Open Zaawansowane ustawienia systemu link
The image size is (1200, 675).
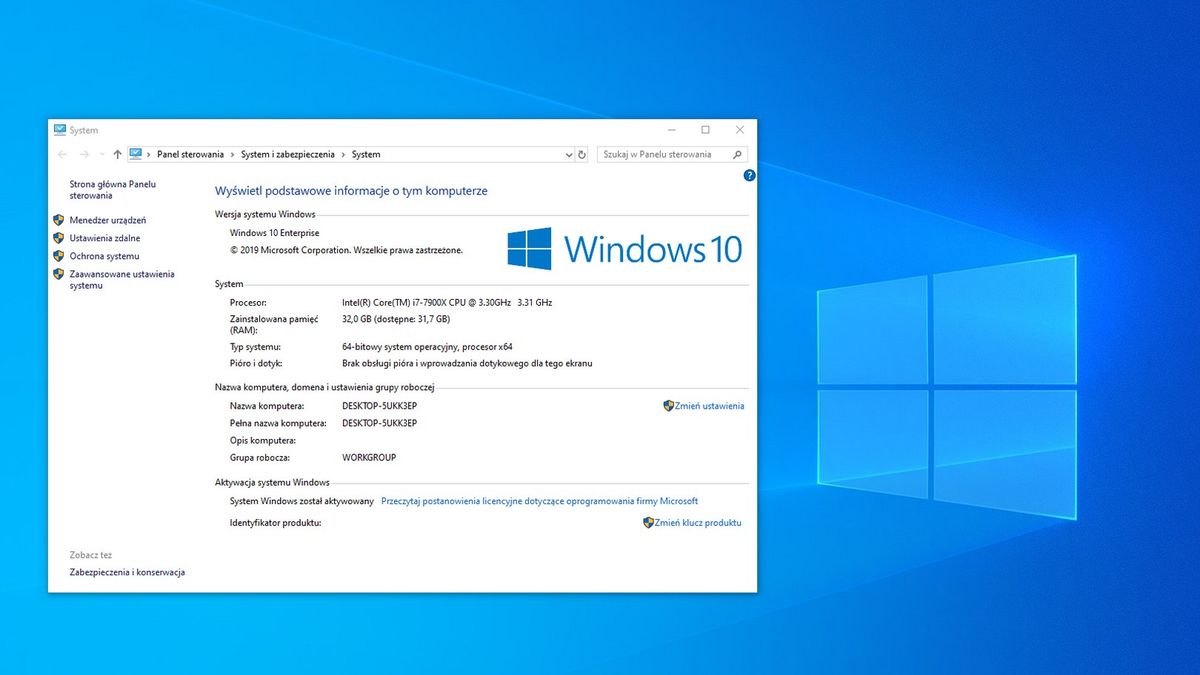122,280
